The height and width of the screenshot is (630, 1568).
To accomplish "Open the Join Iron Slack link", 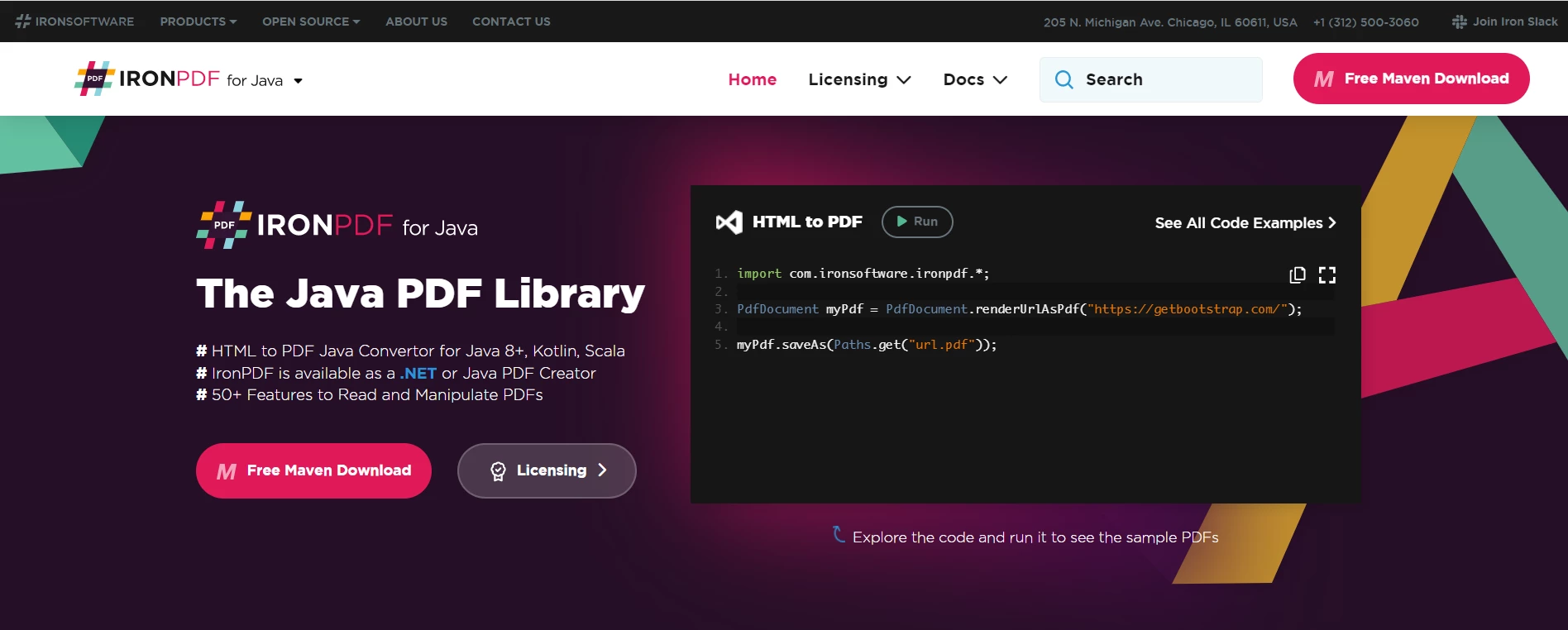I will coord(1505,21).
